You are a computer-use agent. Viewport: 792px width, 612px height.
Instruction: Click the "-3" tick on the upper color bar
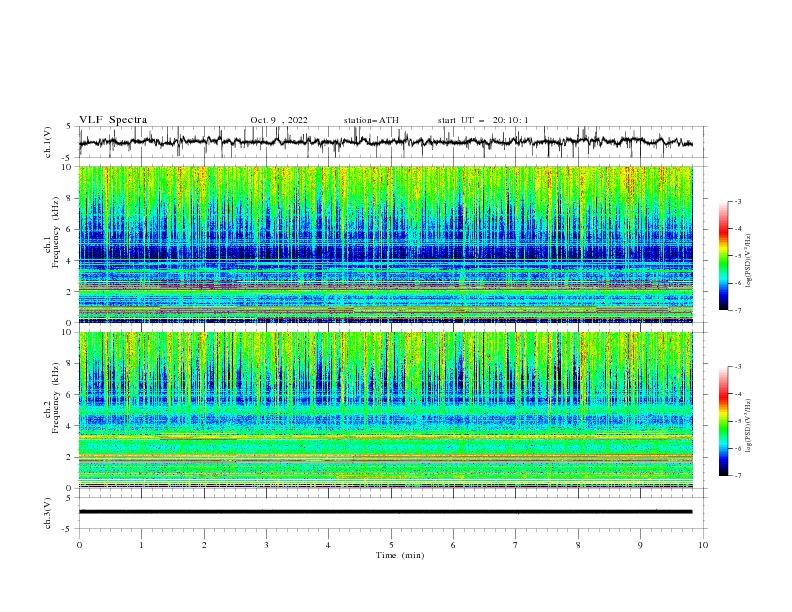click(x=738, y=201)
